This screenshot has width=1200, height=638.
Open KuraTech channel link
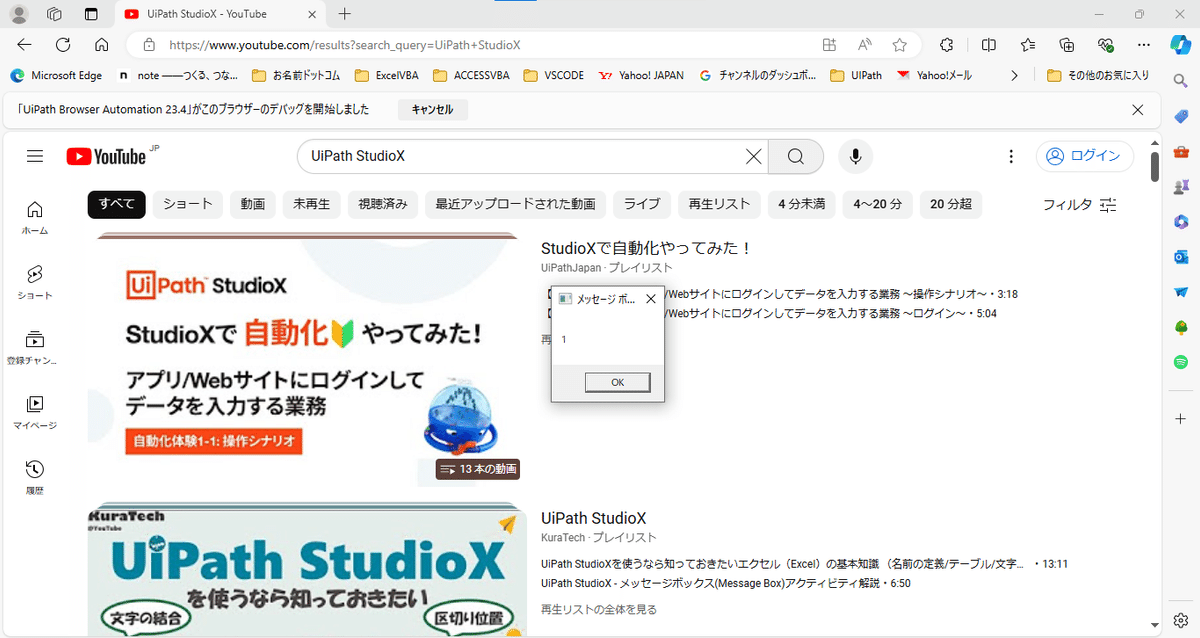(x=563, y=538)
